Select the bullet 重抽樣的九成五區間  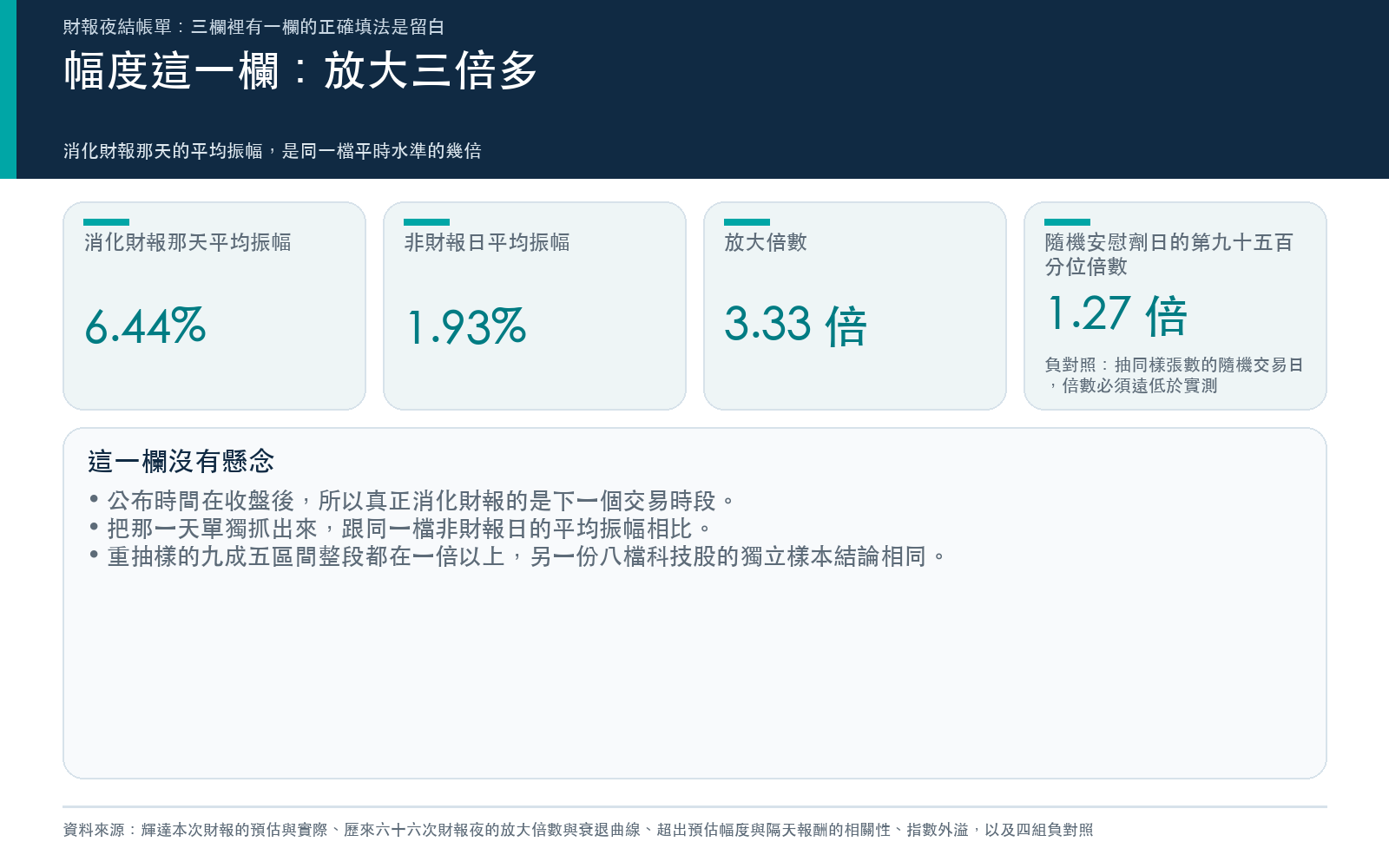pos(517,556)
